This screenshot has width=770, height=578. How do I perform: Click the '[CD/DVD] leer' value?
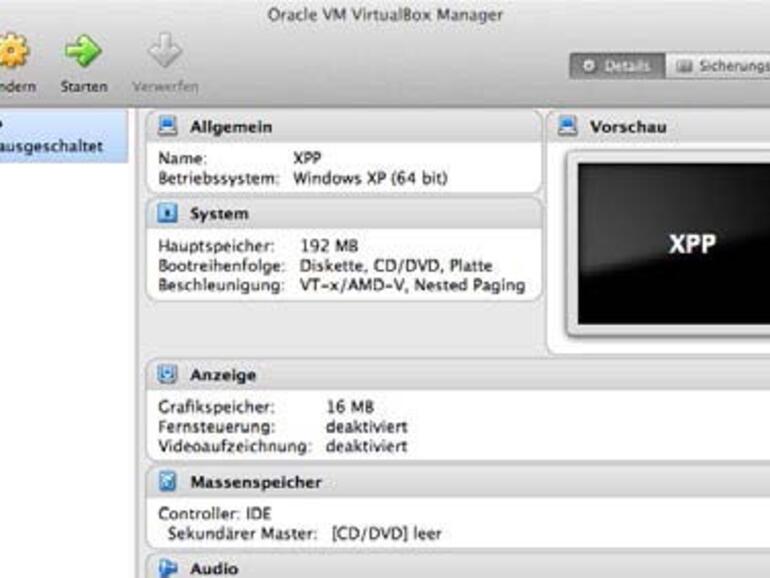[x=386, y=533]
